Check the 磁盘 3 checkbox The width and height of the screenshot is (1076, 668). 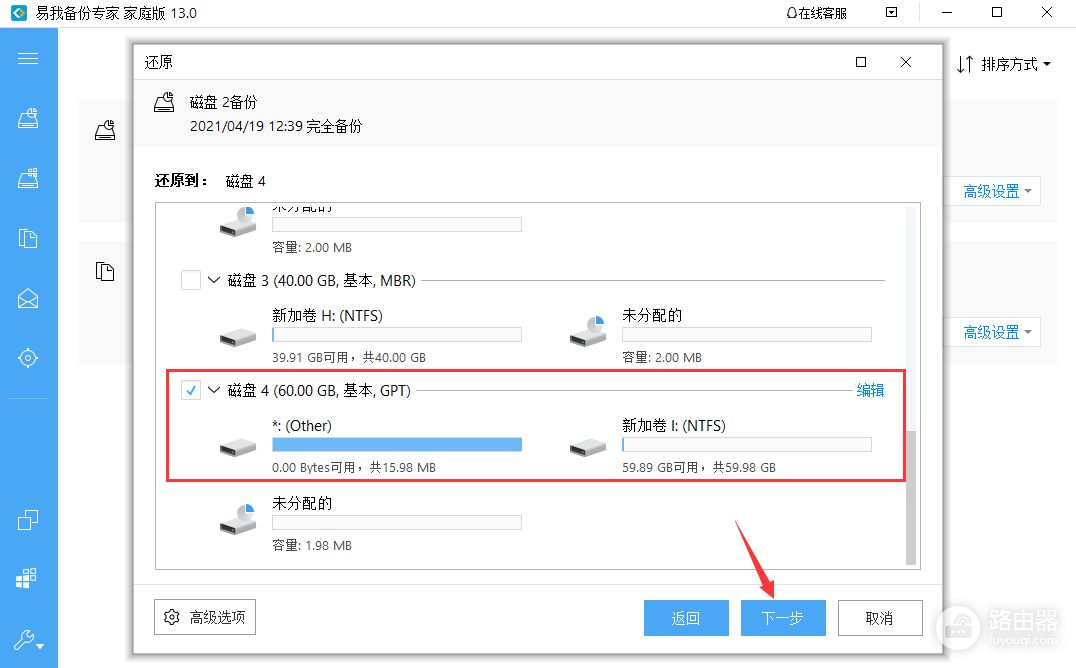(x=191, y=281)
